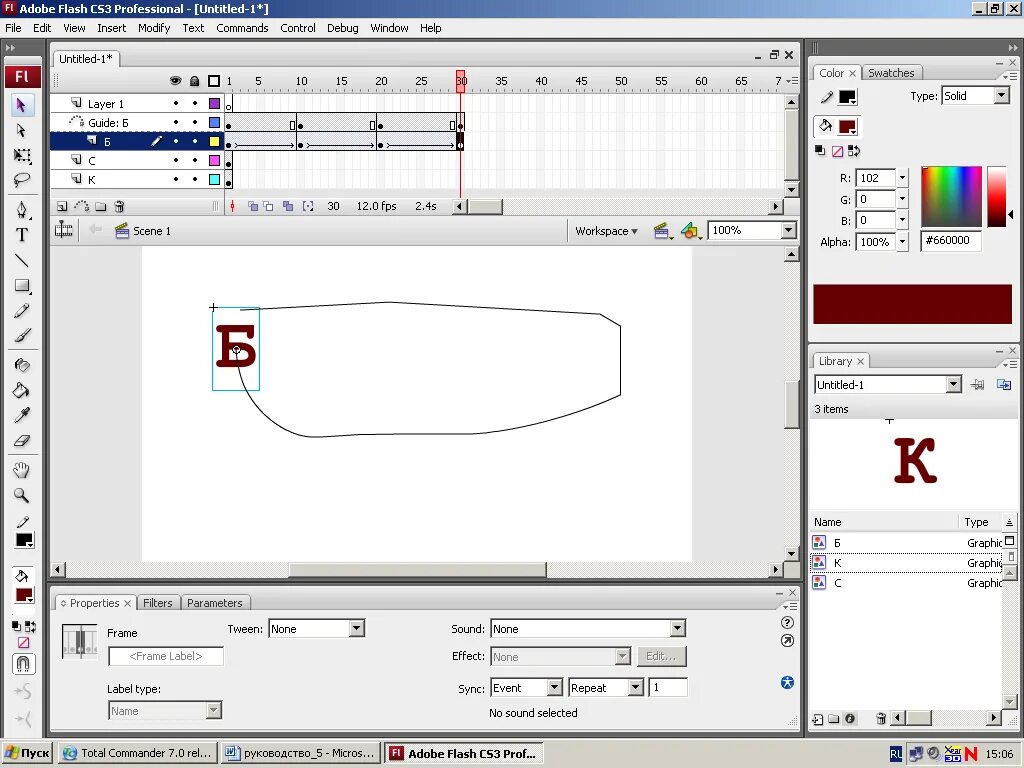1024x768 pixels.
Task: Click Modify Onion Markers button
Action: coord(308,206)
